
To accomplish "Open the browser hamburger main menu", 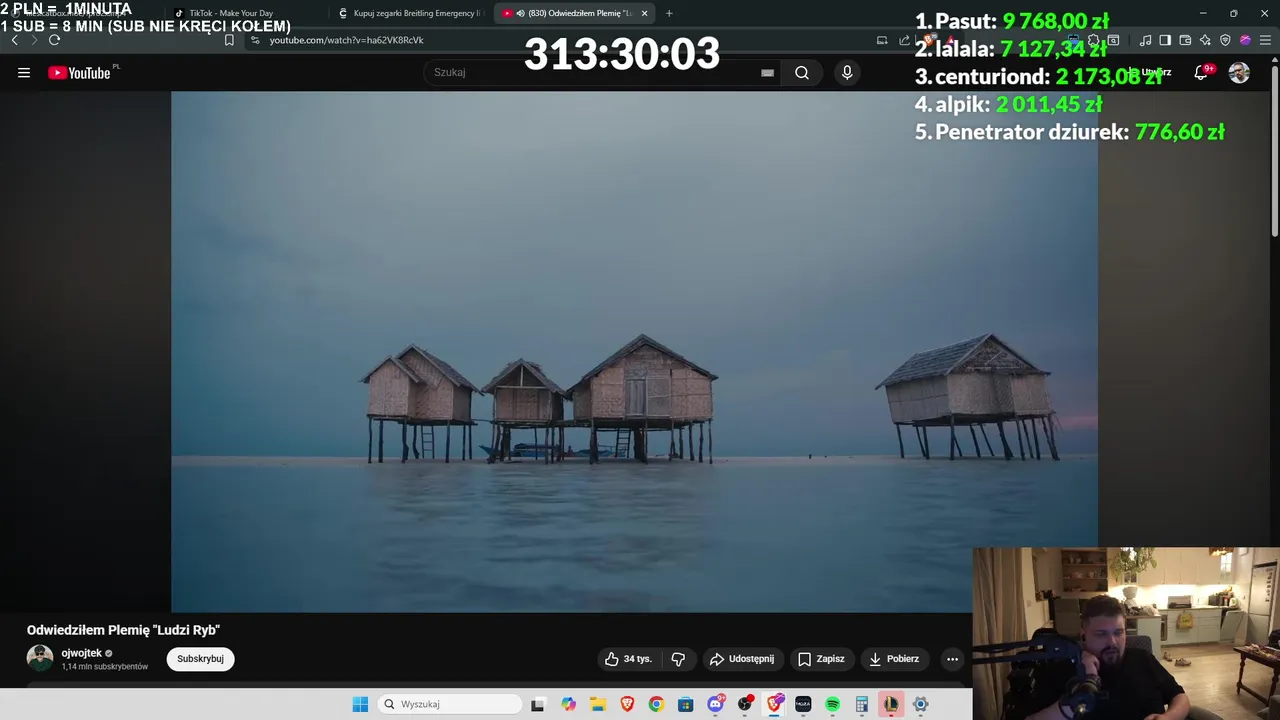I will click(1265, 40).
